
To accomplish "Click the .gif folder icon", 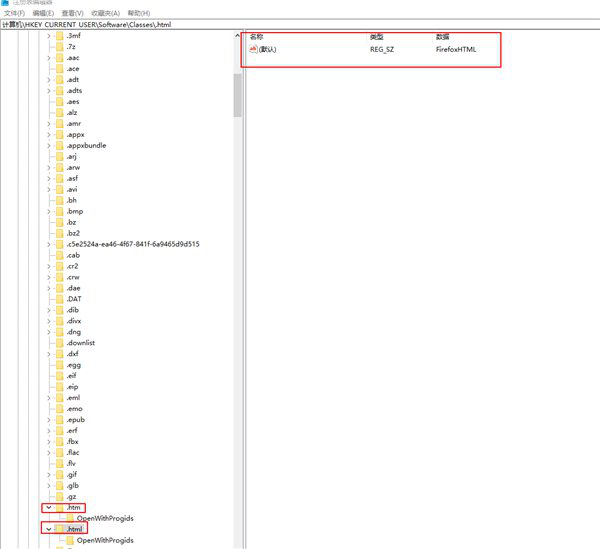I will click(x=59, y=474).
